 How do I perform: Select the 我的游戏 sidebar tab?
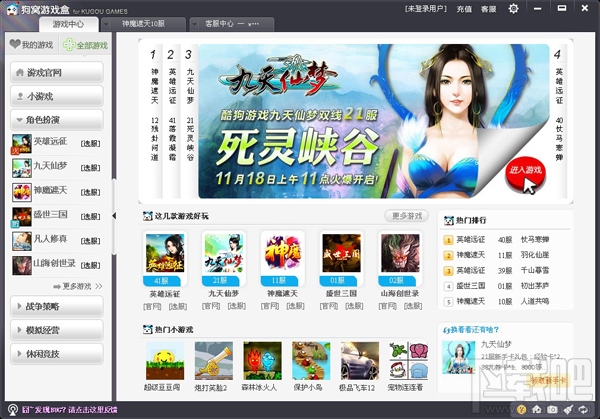click(32, 45)
